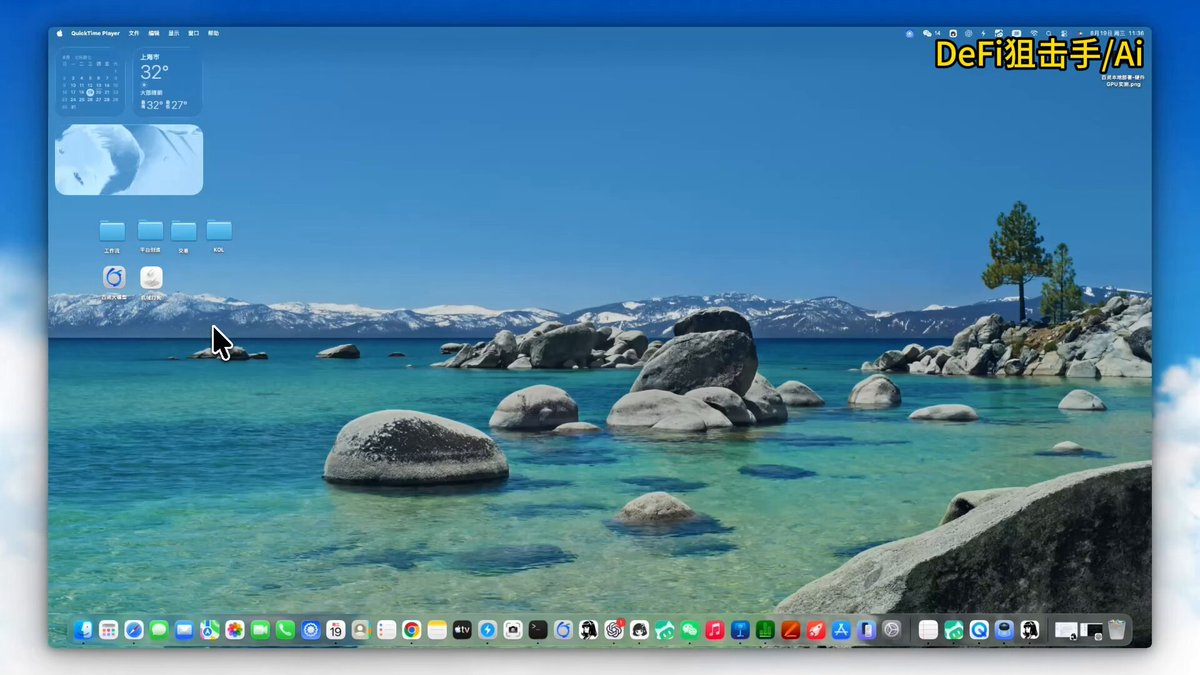This screenshot has width=1200, height=675.
Task: Open the Music app
Action: click(715, 630)
